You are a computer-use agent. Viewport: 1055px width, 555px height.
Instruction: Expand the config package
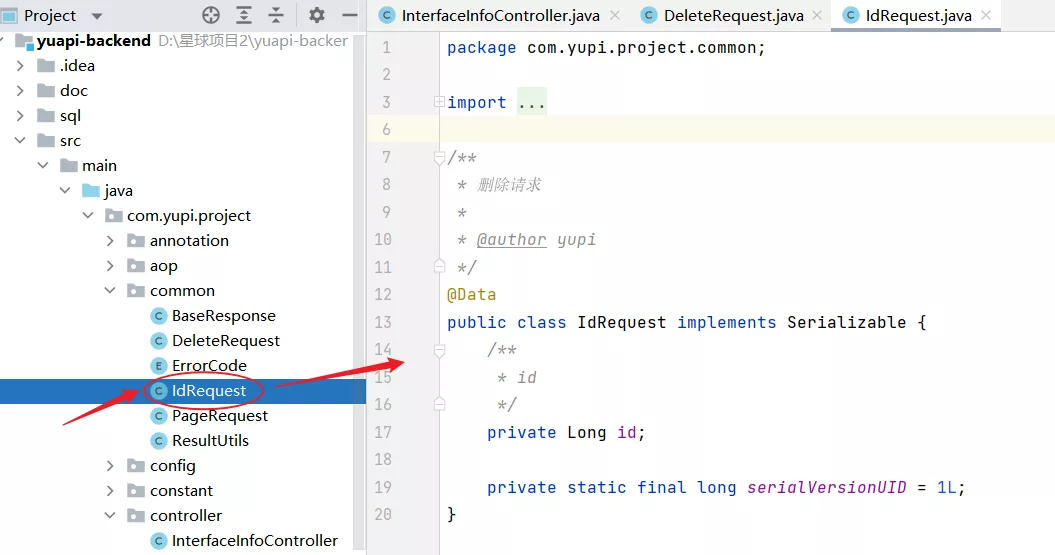tap(110, 466)
